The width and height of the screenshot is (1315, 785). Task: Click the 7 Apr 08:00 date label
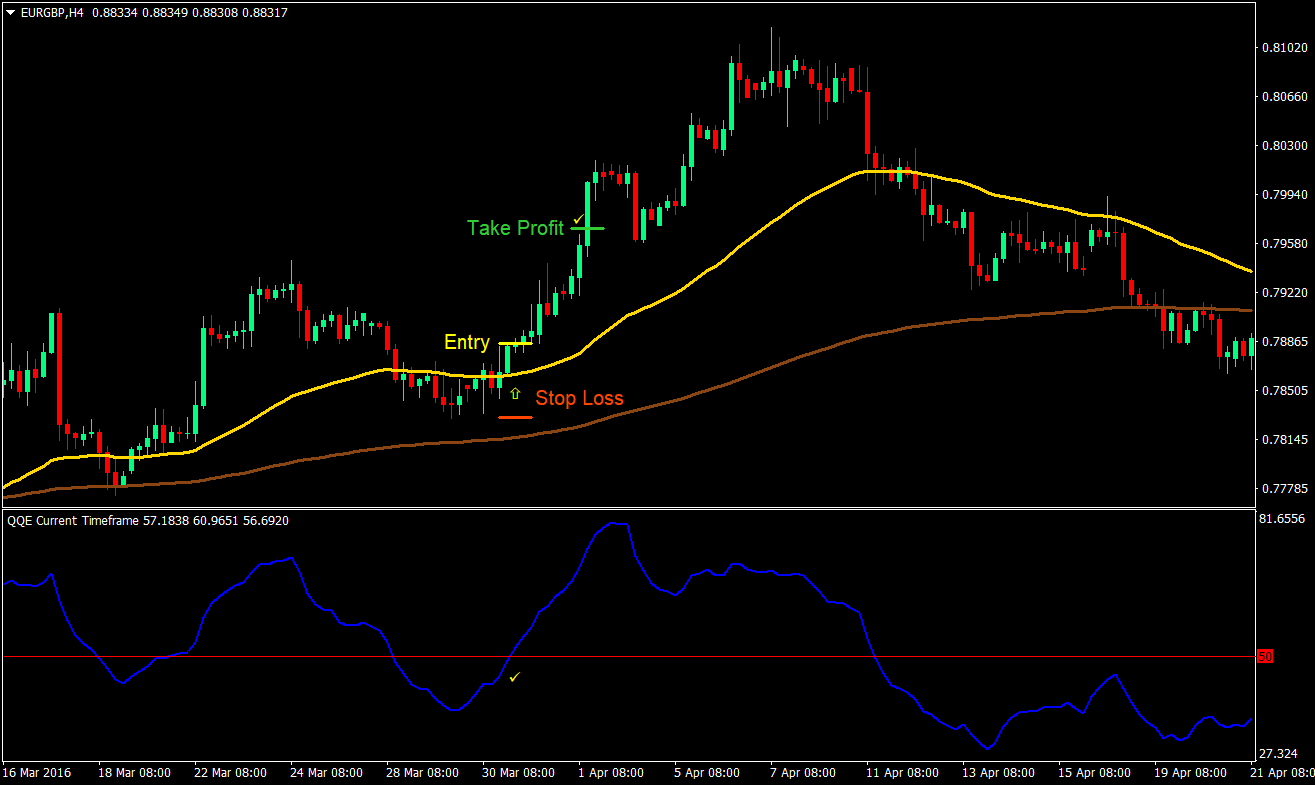pos(805,773)
